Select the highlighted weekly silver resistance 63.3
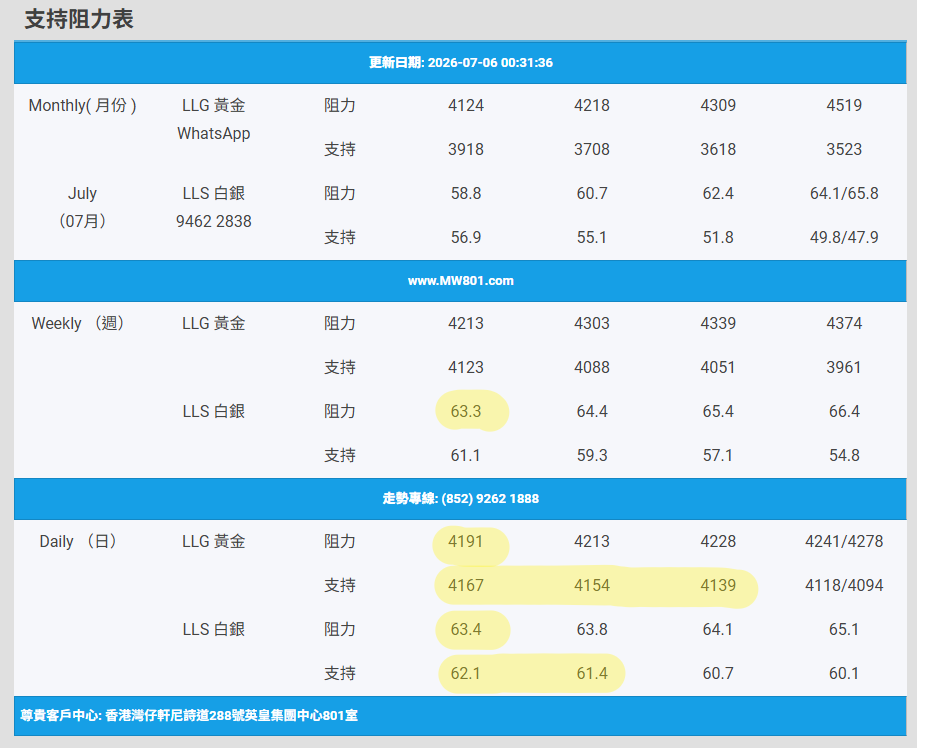The width and height of the screenshot is (927, 749). pos(466,411)
